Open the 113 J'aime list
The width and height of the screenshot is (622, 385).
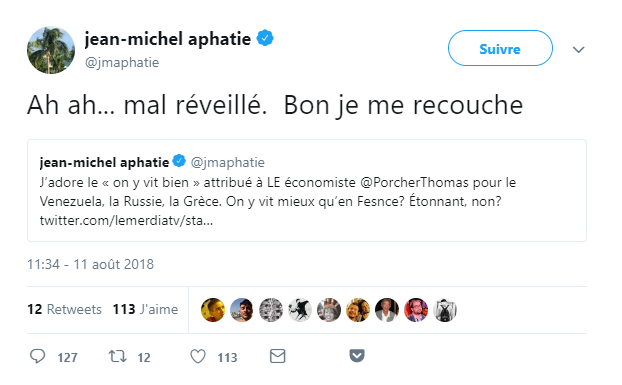(145, 309)
